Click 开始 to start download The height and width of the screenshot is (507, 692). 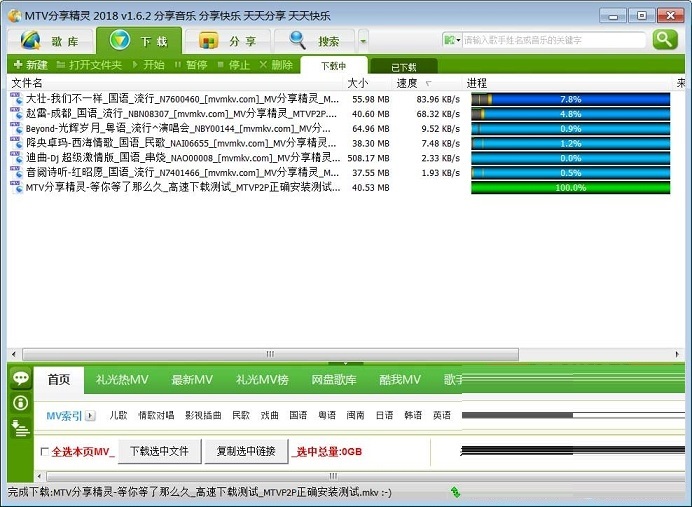pyautogui.click(x=149, y=65)
